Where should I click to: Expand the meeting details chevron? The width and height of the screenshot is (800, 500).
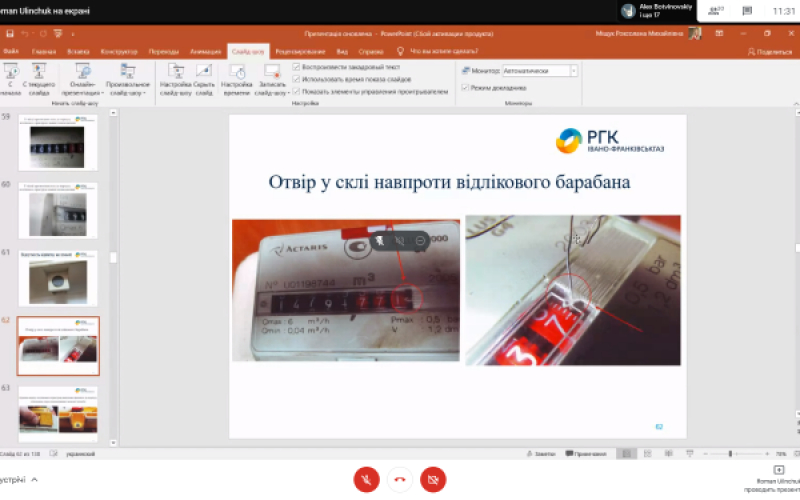click(34, 480)
